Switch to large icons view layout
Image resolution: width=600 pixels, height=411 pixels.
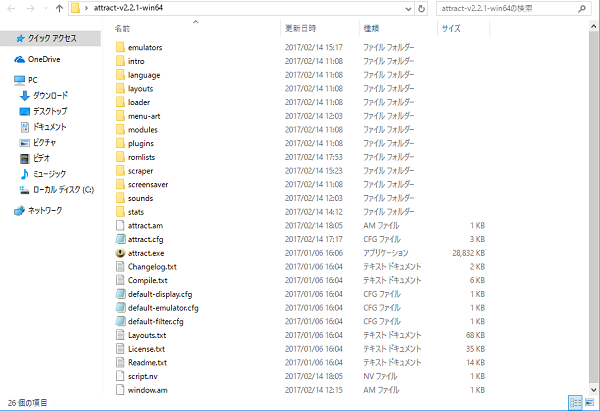(589, 403)
